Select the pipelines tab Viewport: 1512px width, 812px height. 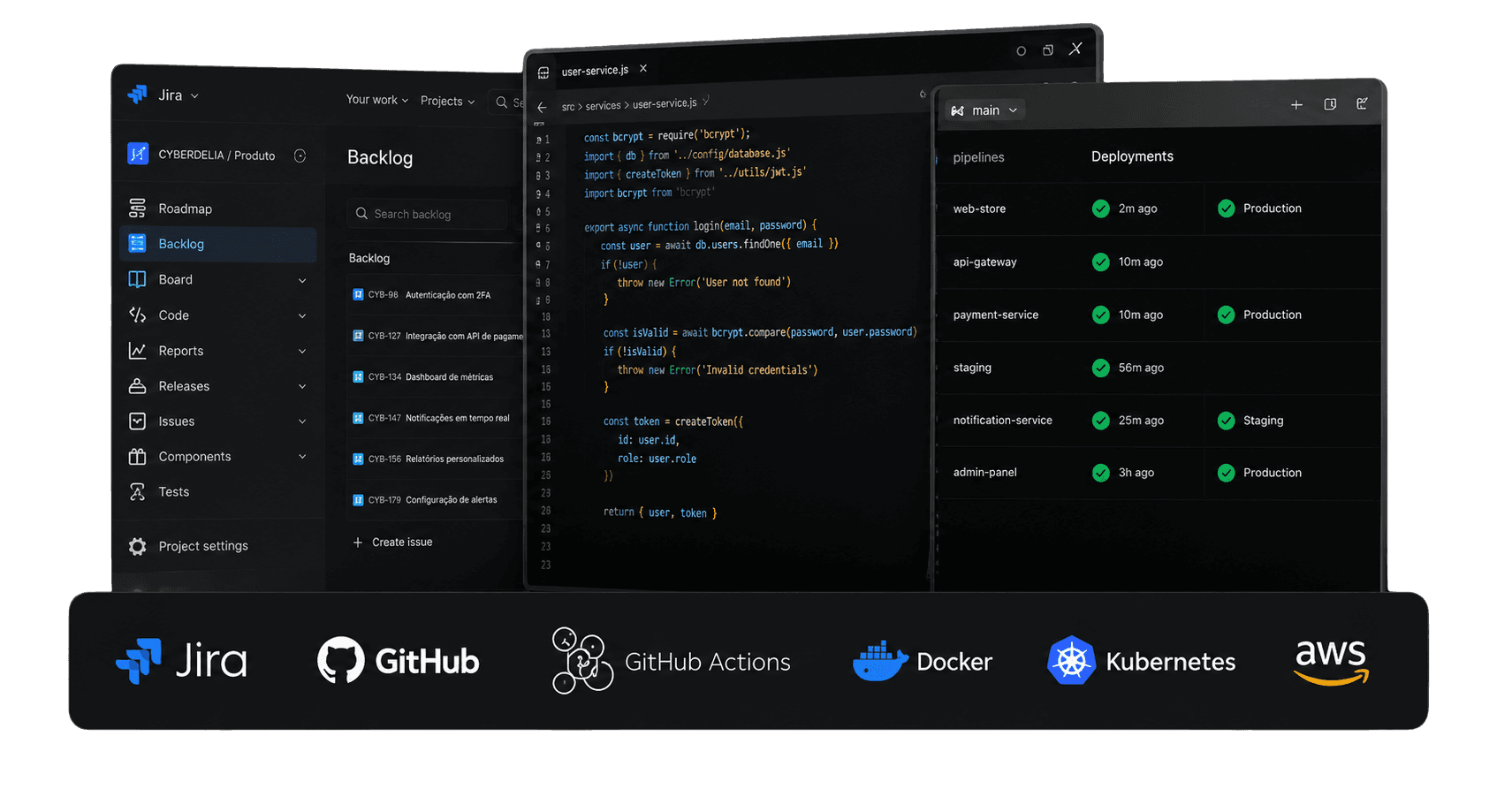978,157
